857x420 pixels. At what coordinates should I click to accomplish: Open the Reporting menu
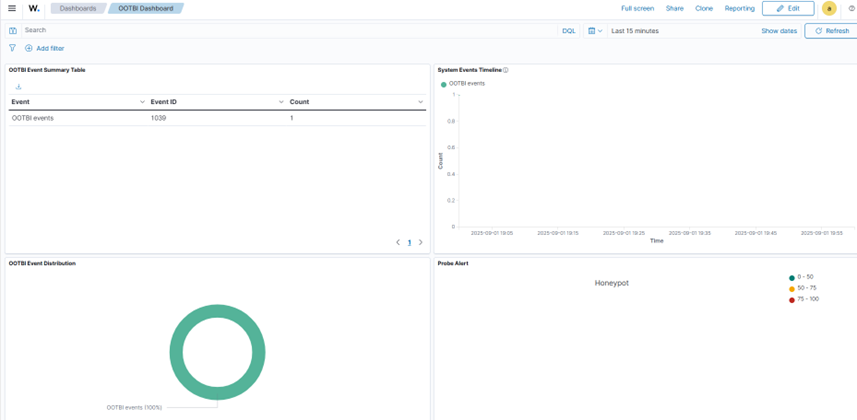click(x=739, y=8)
